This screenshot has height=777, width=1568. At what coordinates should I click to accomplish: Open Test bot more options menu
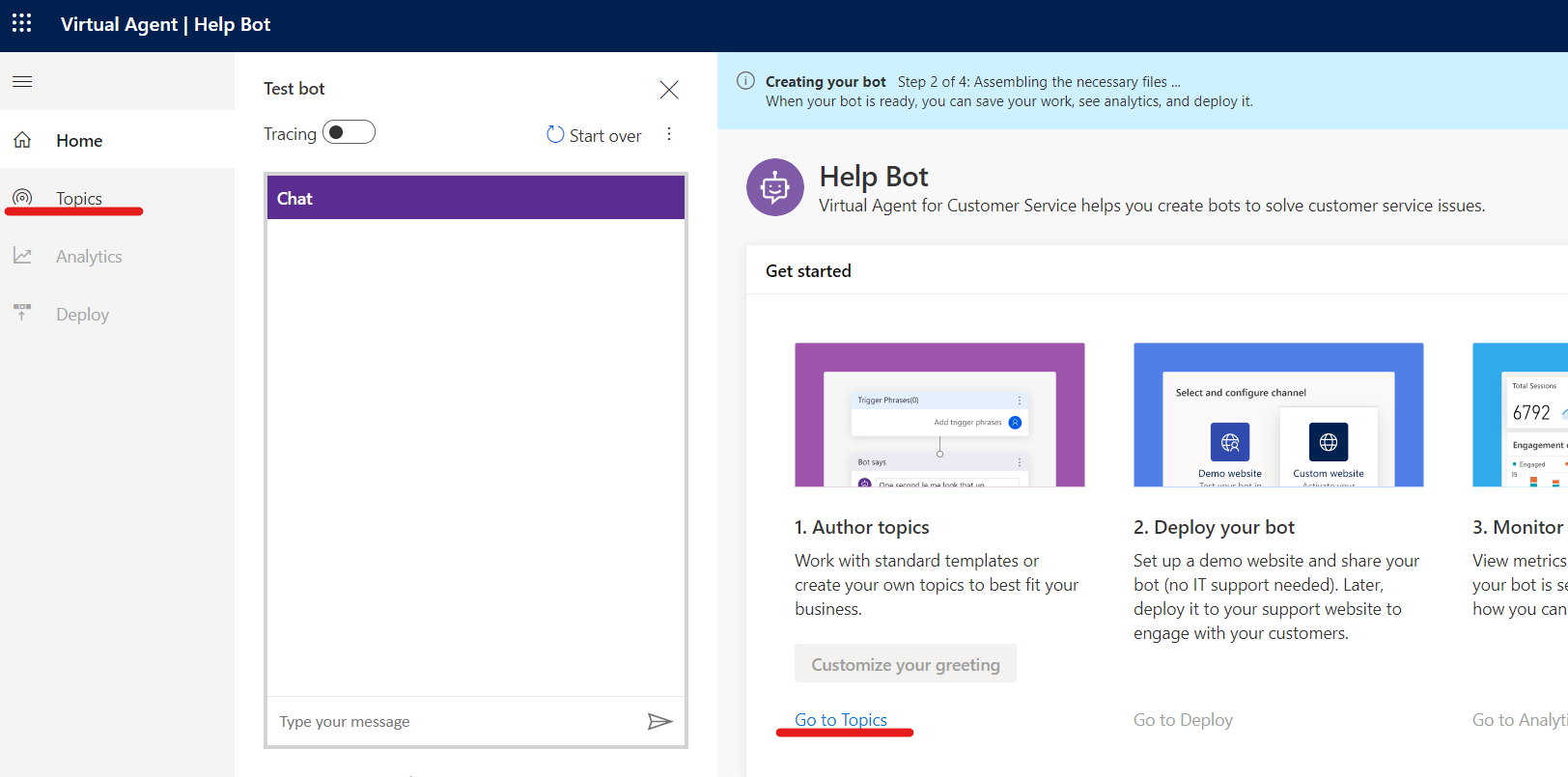pos(669,134)
